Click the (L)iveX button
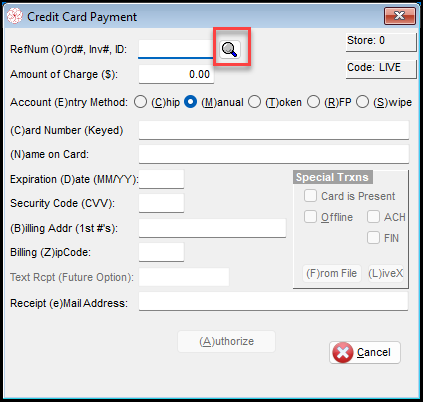This screenshot has height=402, width=423. [x=386, y=273]
